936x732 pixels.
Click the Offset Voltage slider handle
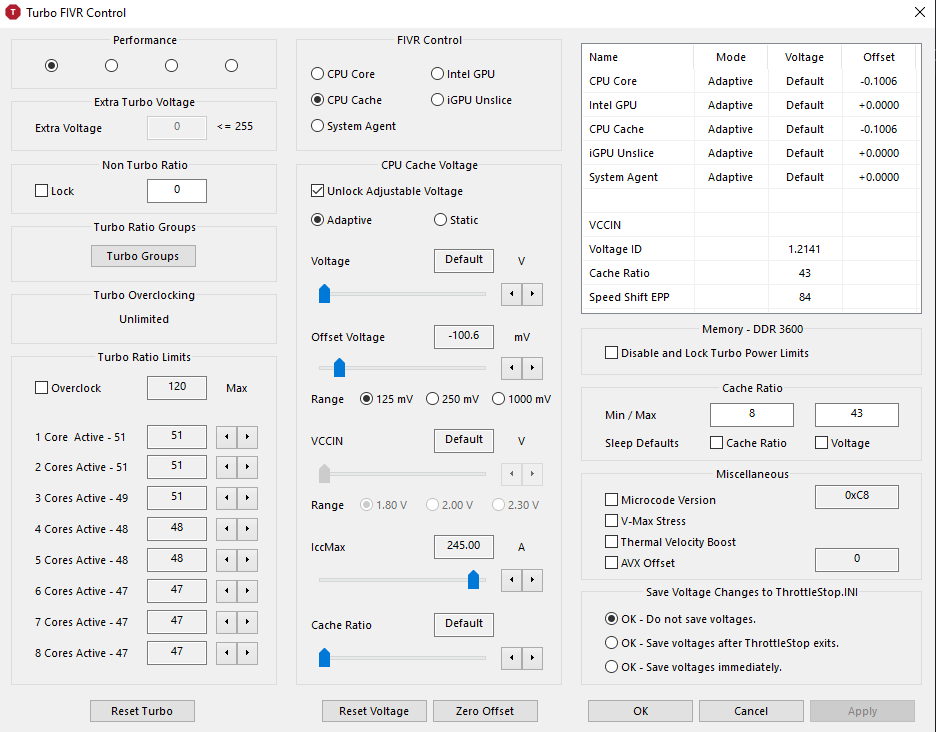click(339, 368)
